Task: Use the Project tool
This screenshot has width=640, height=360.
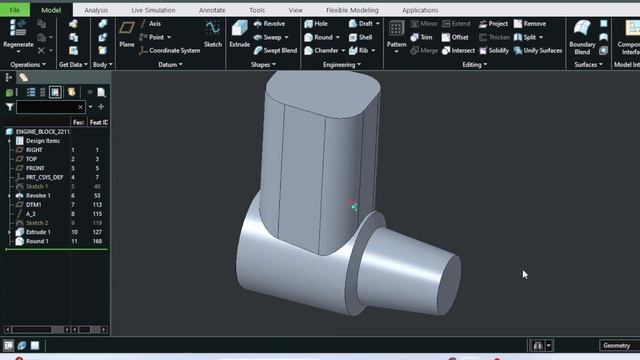Action: pos(493,24)
